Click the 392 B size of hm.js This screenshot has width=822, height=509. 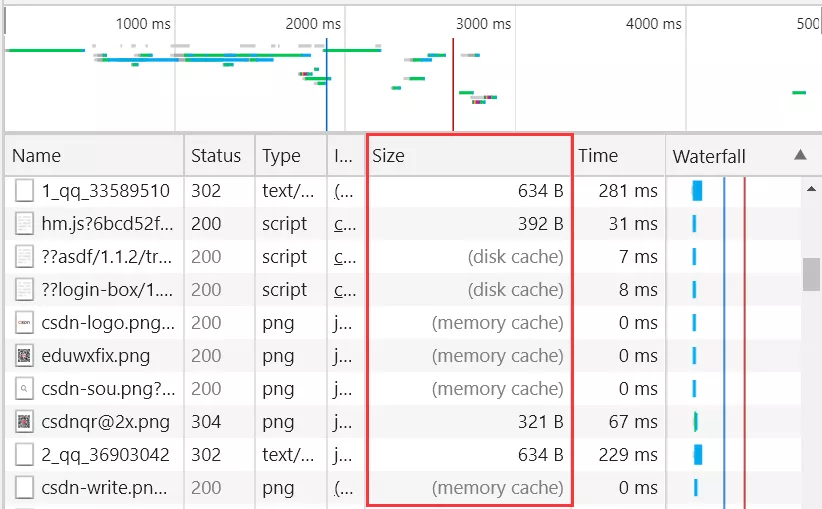tap(540, 224)
